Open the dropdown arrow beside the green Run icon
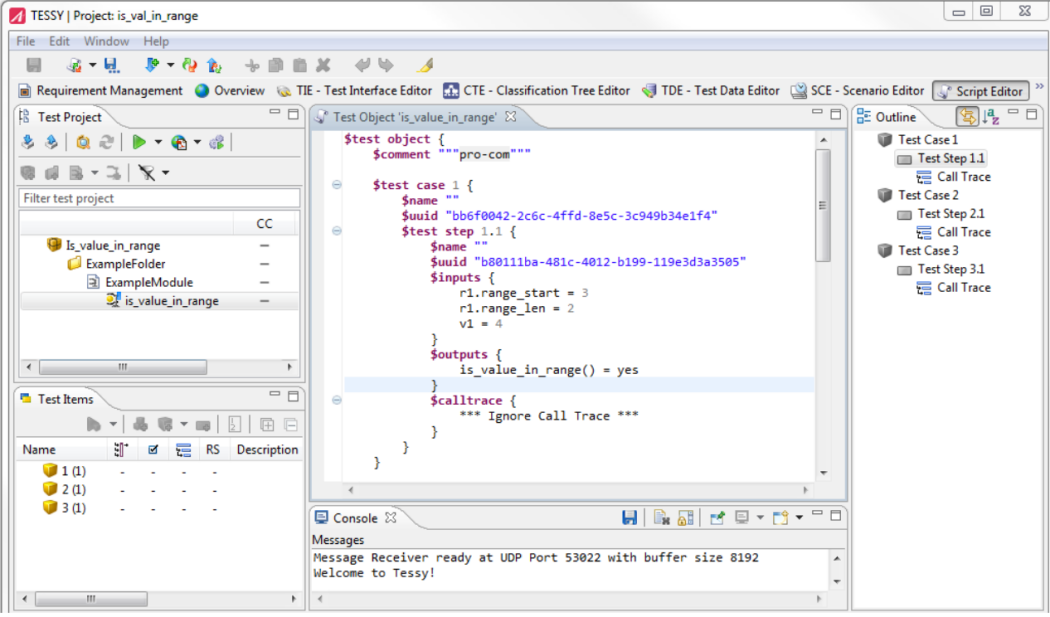 coord(158,143)
